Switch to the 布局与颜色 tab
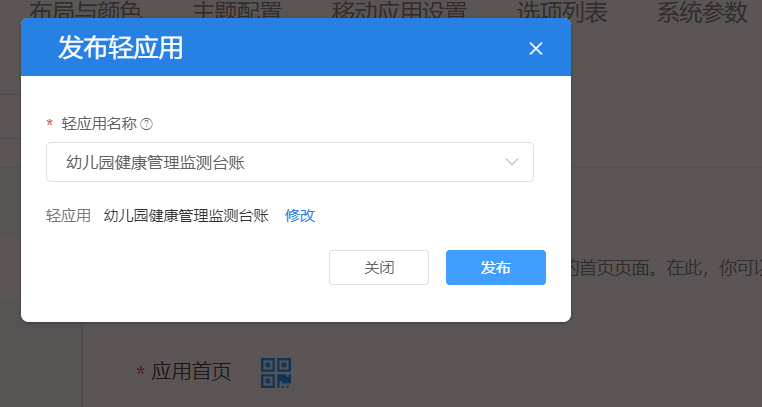 (x=86, y=10)
